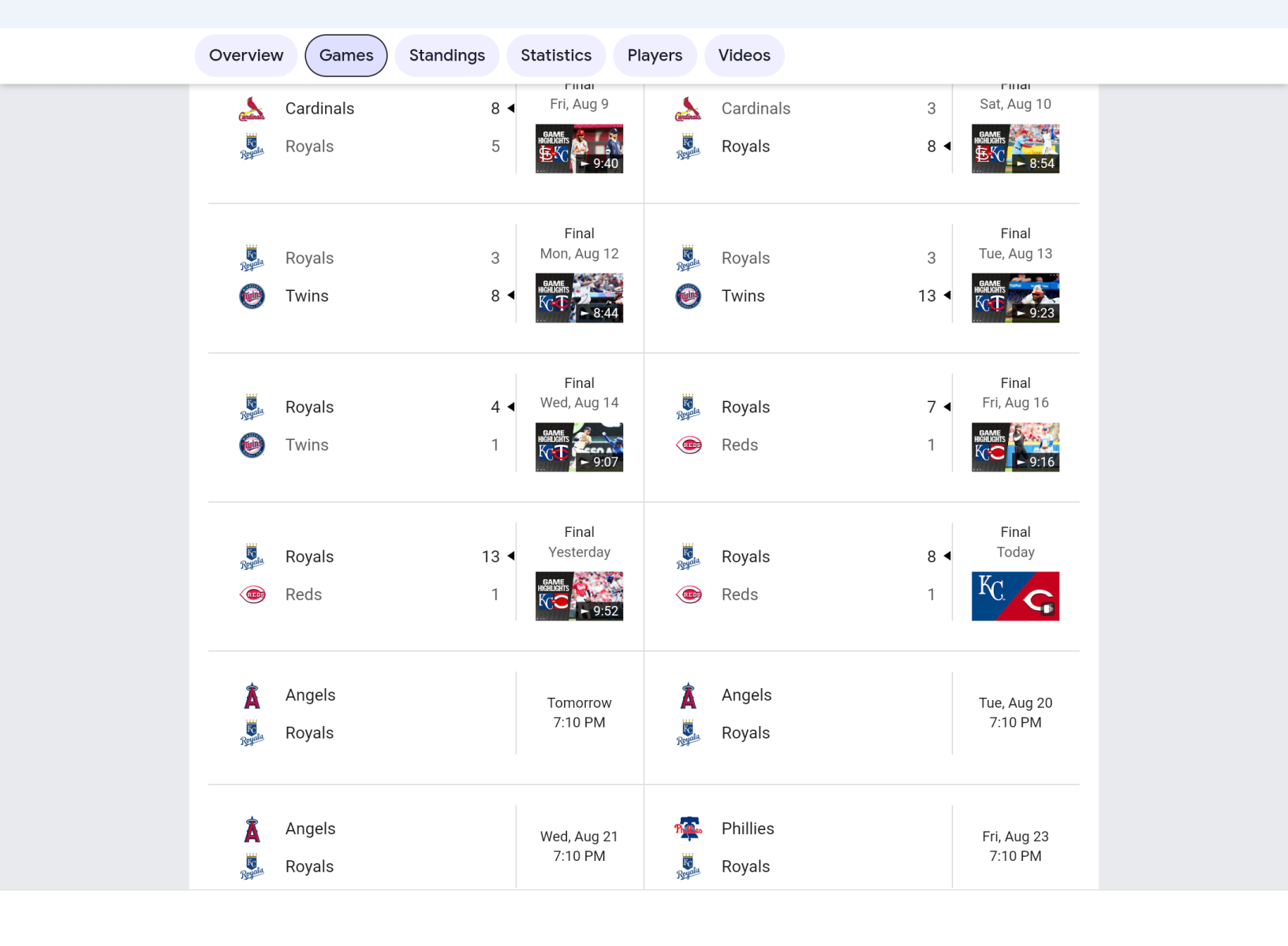Go to the Players tab

click(654, 55)
